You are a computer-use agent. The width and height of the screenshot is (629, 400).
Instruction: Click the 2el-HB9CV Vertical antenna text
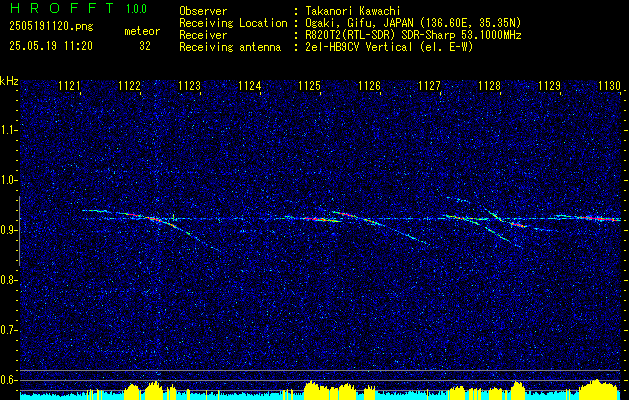point(390,47)
